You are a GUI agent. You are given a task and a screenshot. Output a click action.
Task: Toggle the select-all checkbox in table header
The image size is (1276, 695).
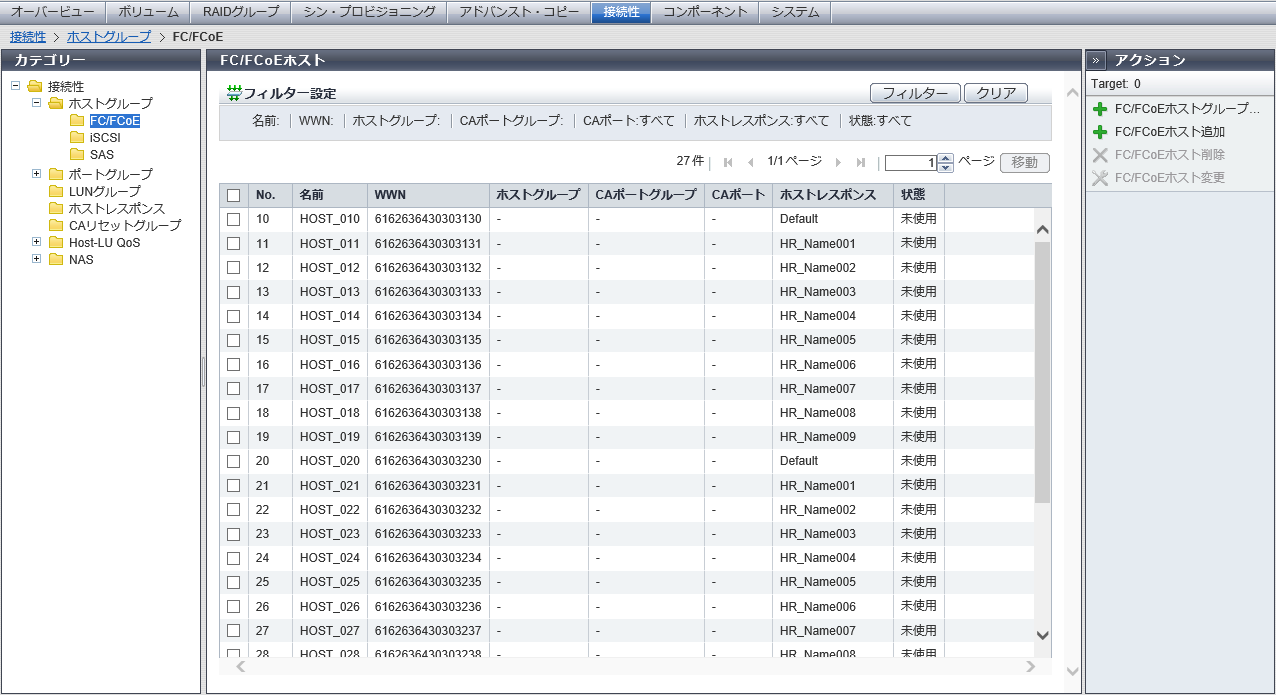[x=233, y=195]
